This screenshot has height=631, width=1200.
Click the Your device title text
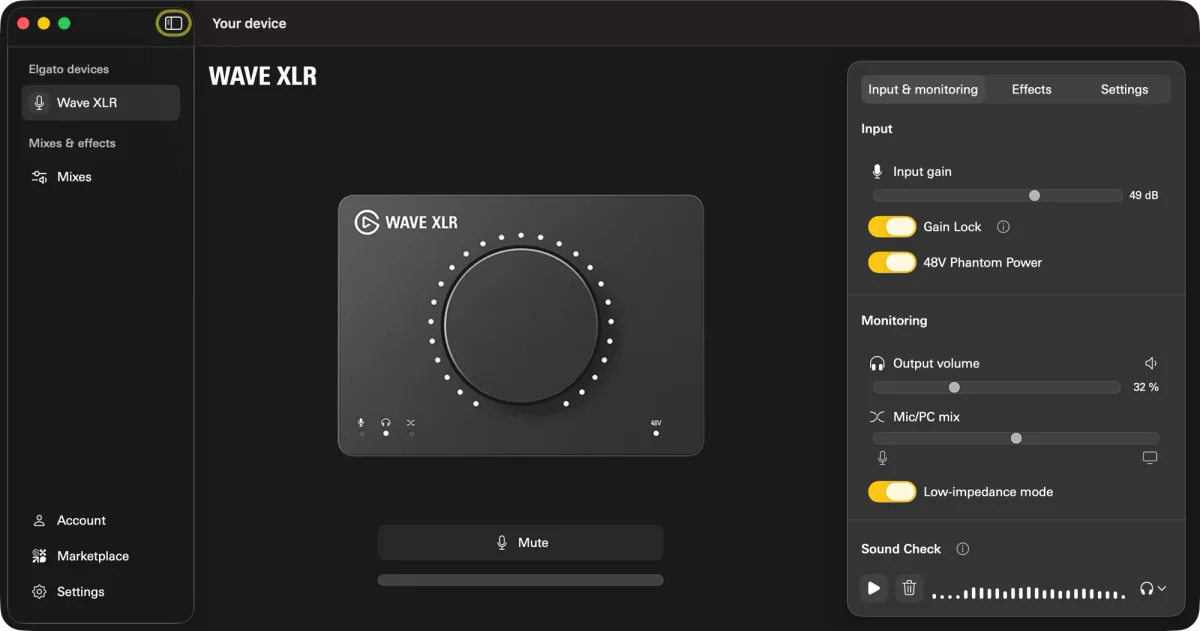[249, 23]
